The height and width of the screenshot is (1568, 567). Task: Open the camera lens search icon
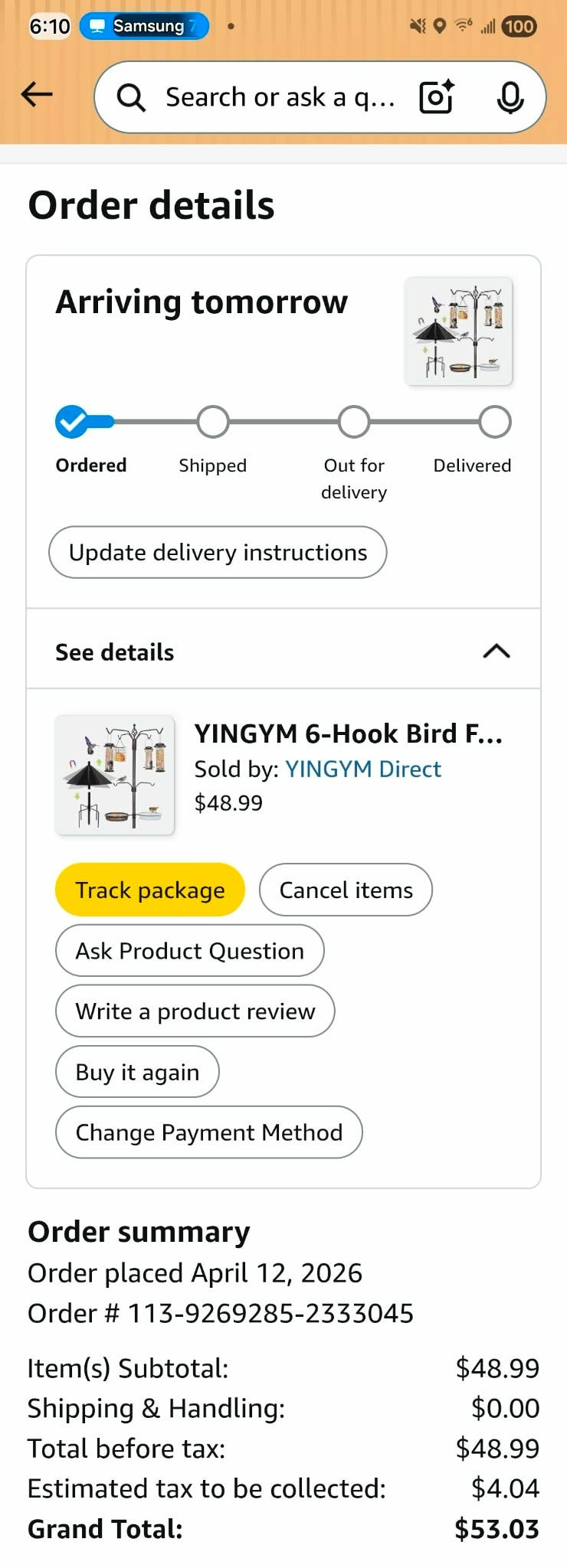coord(437,97)
